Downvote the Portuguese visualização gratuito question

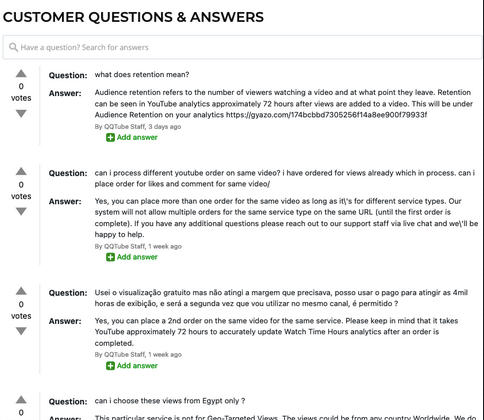[x=21, y=331]
